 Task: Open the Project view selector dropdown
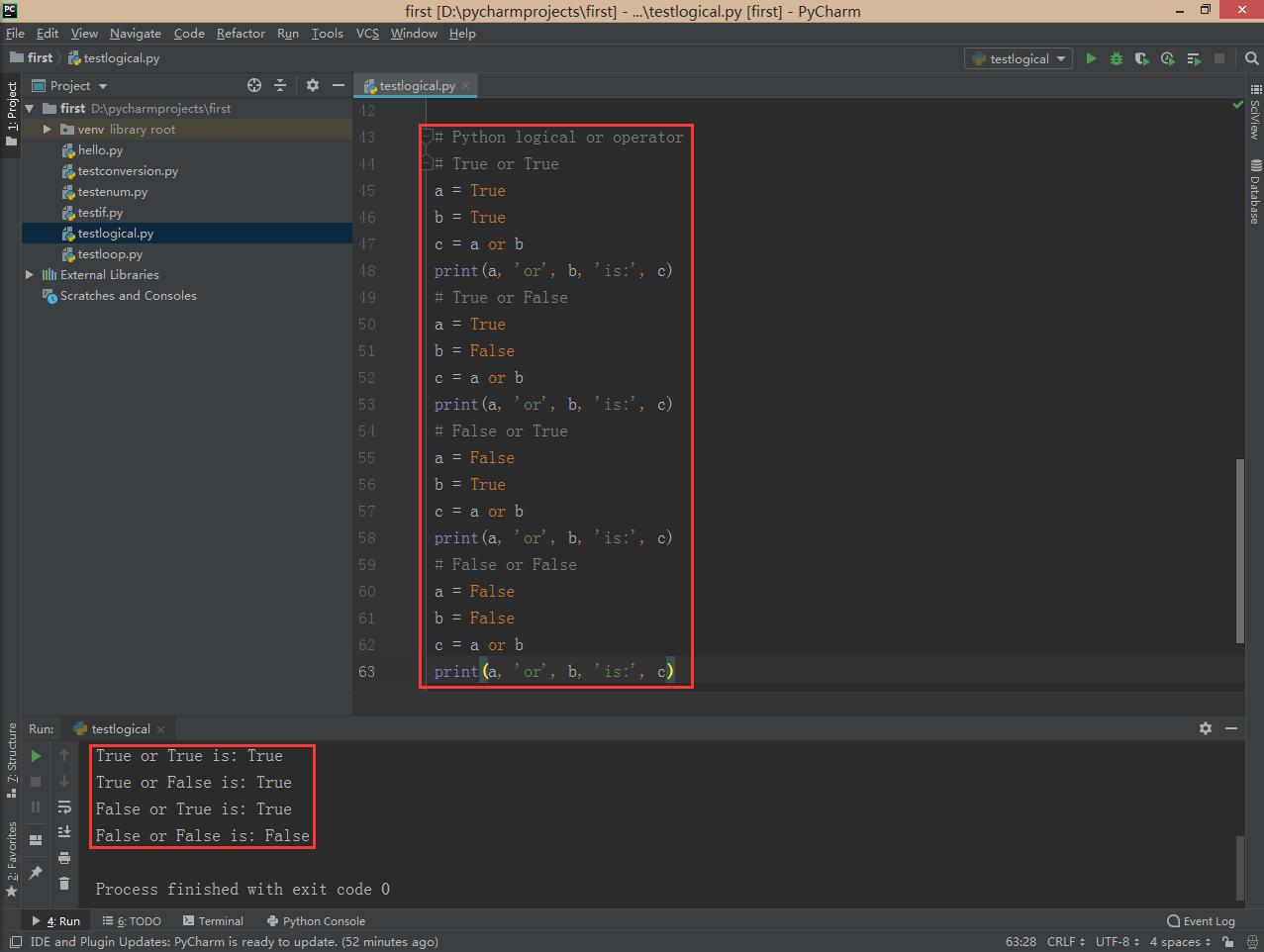click(x=70, y=86)
